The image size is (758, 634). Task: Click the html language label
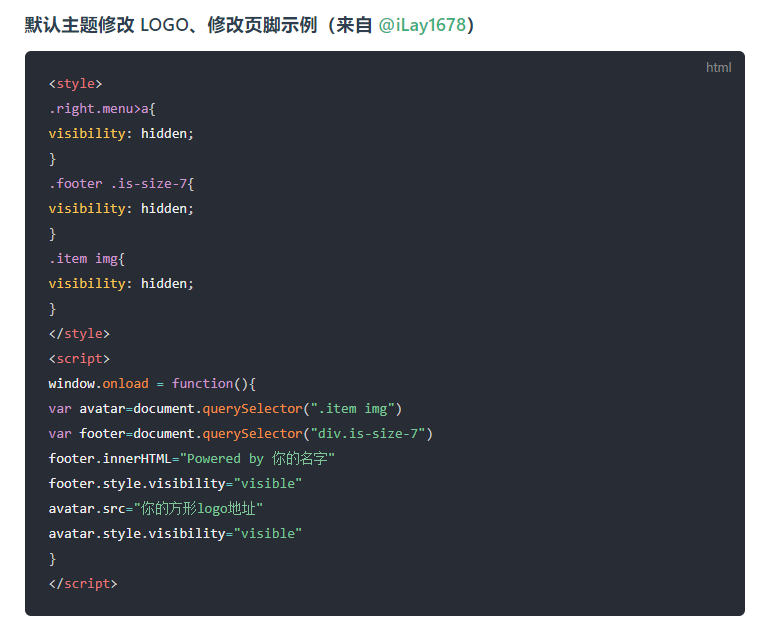pyautogui.click(x=718, y=67)
